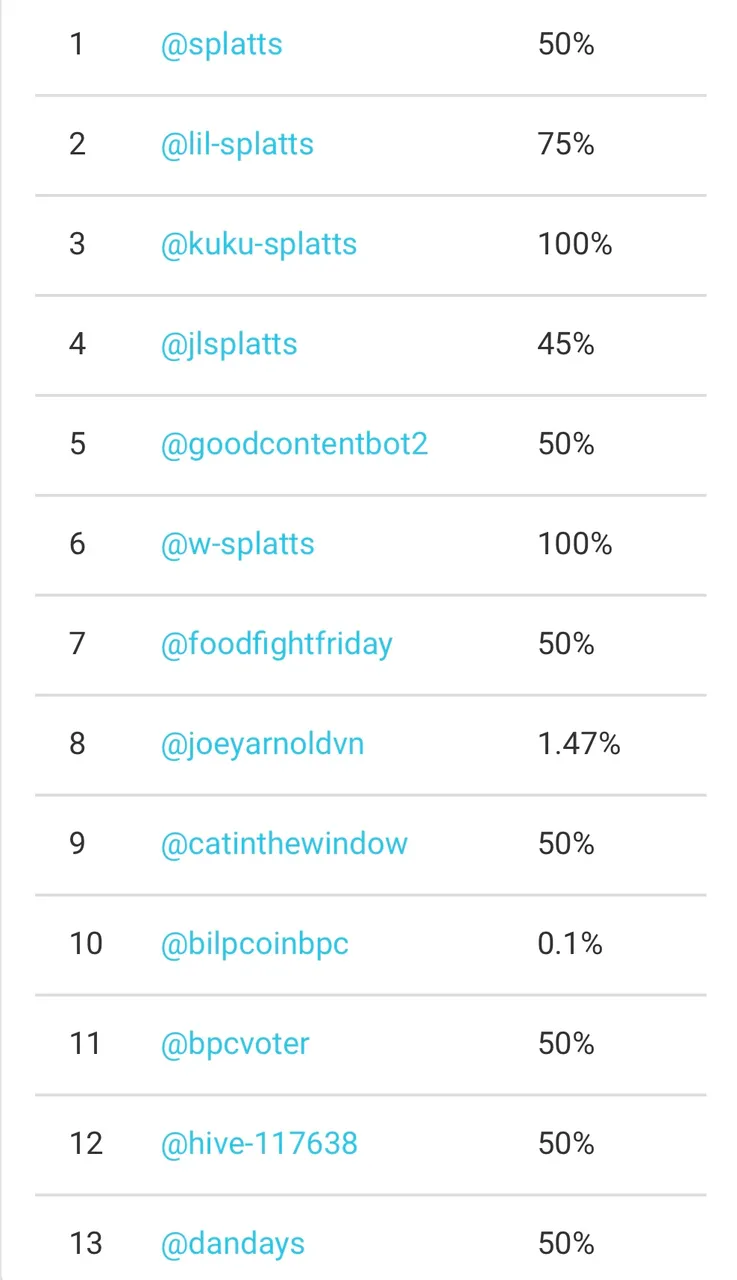
Task: Select the 75% value next to @lil-splatts
Action: 566,144
